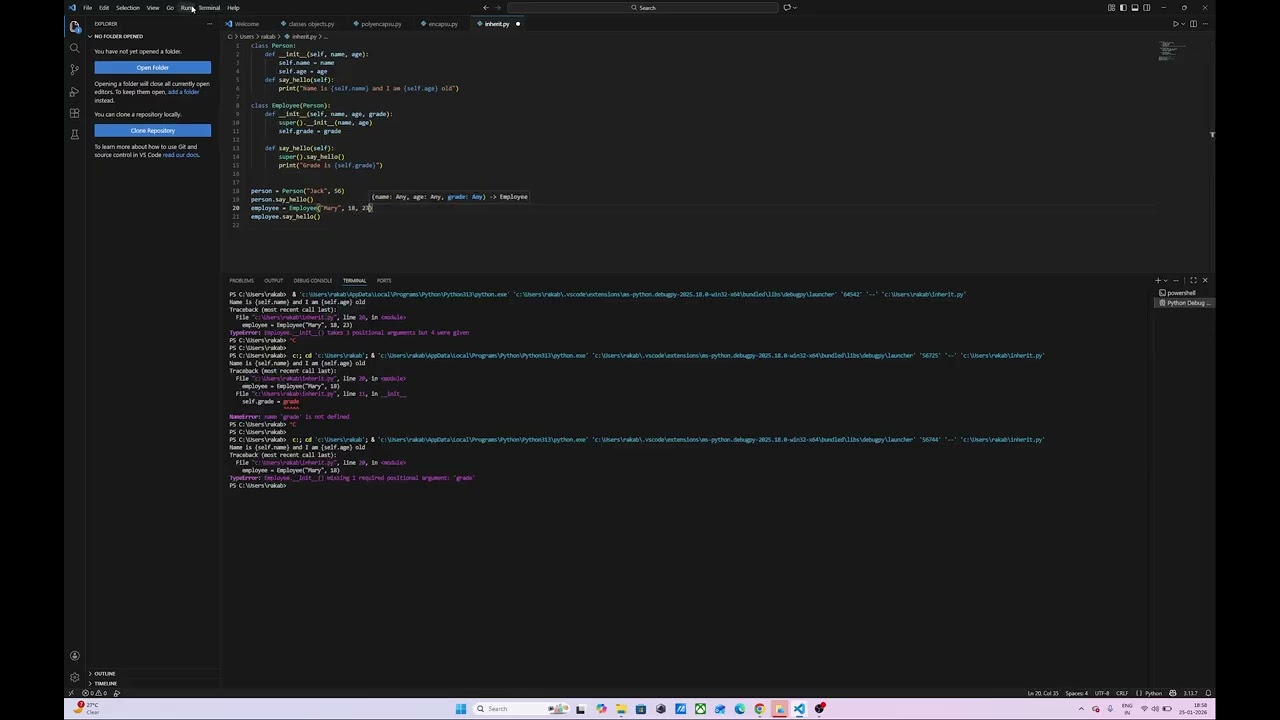Open the Run and Debug view

tap(74, 91)
